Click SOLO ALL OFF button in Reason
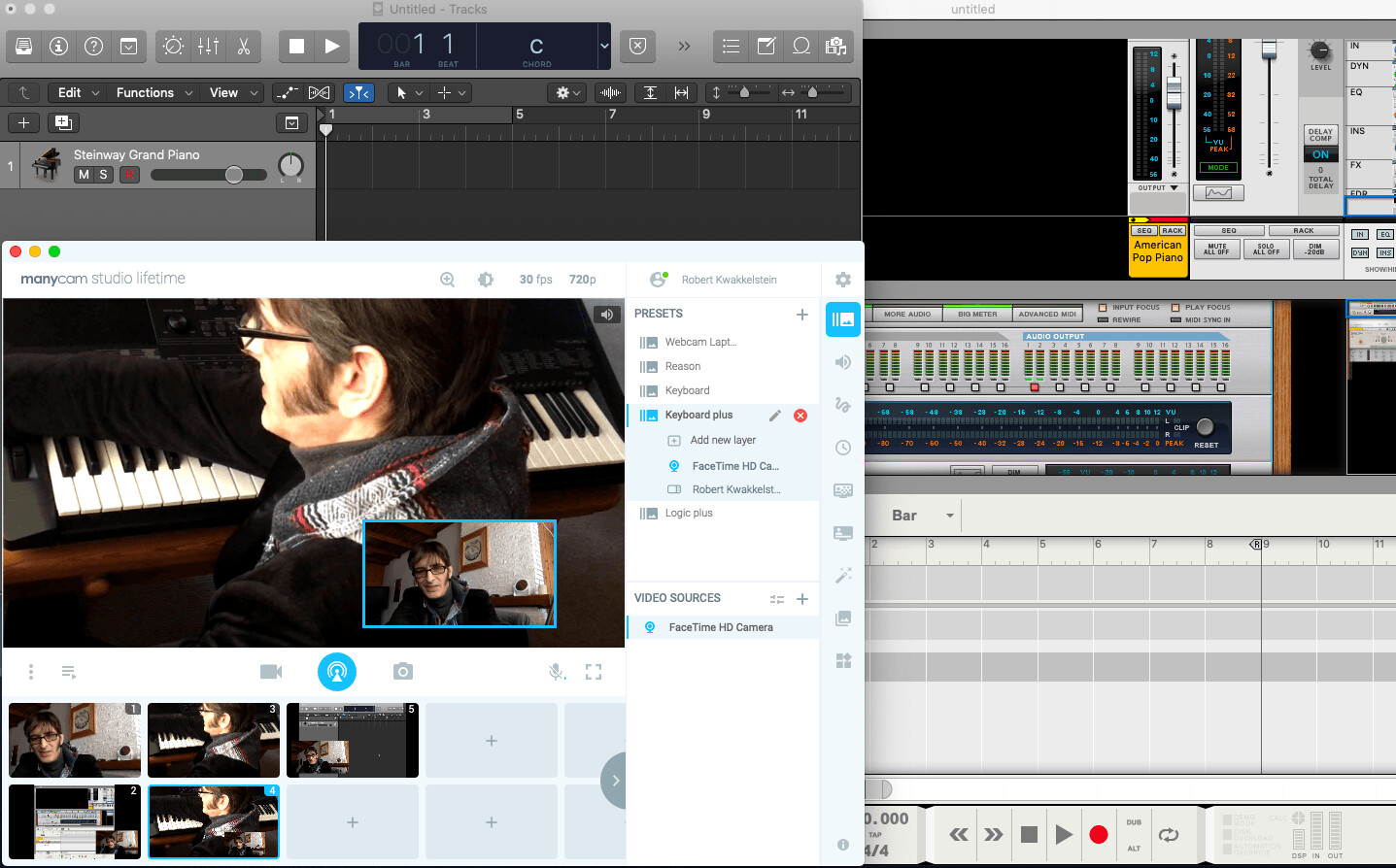The width and height of the screenshot is (1396, 868). click(1266, 249)
